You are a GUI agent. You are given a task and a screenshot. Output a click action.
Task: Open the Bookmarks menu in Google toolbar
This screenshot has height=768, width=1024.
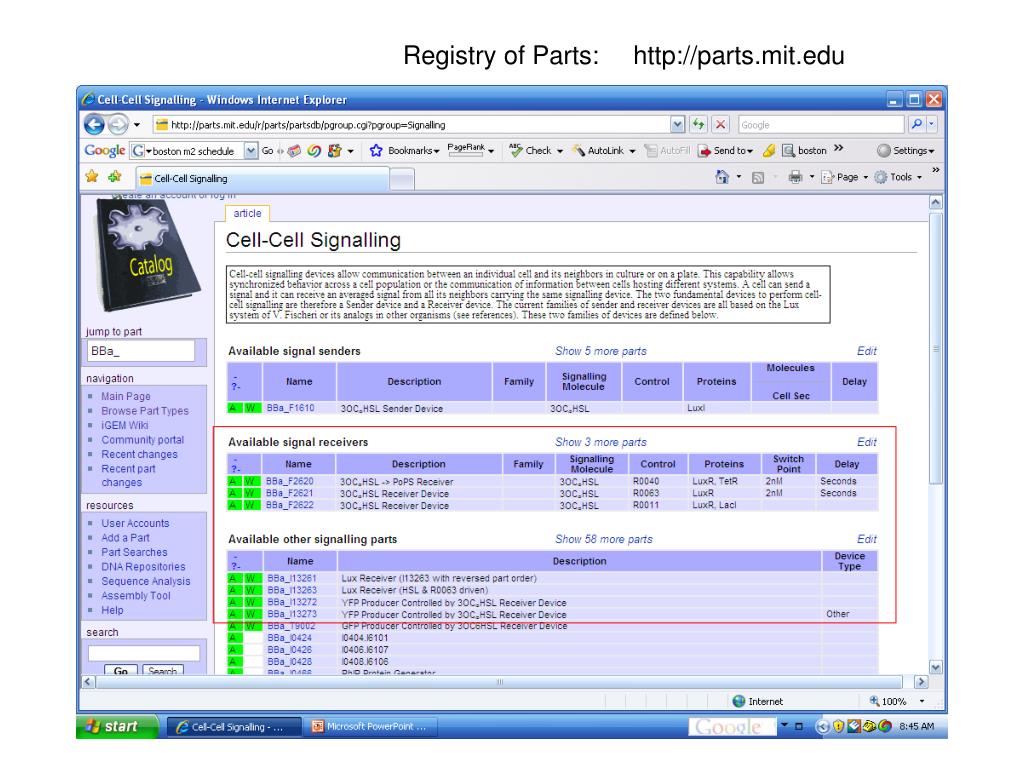[x=413, y=151]
